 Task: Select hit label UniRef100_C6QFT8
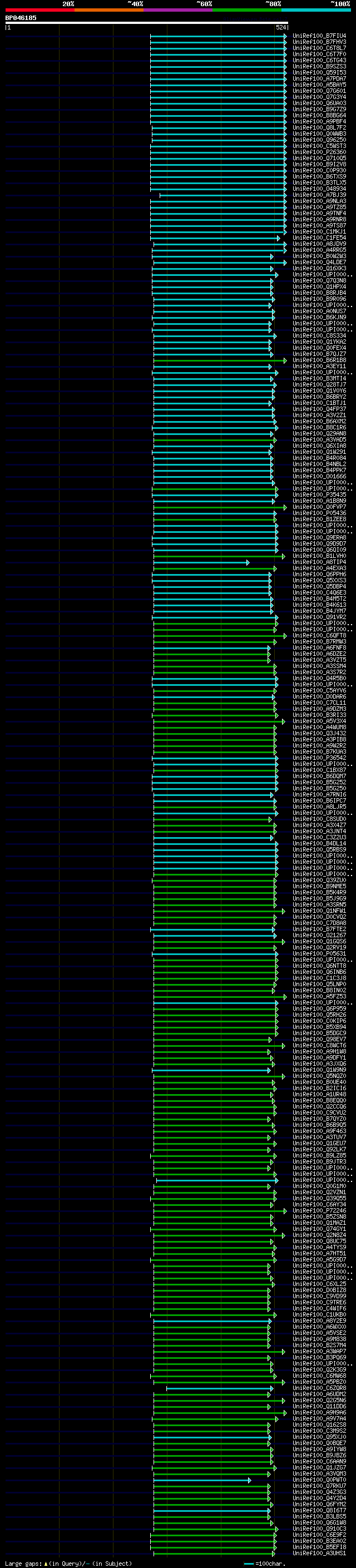pyautogui.click(x=319, y=635)
